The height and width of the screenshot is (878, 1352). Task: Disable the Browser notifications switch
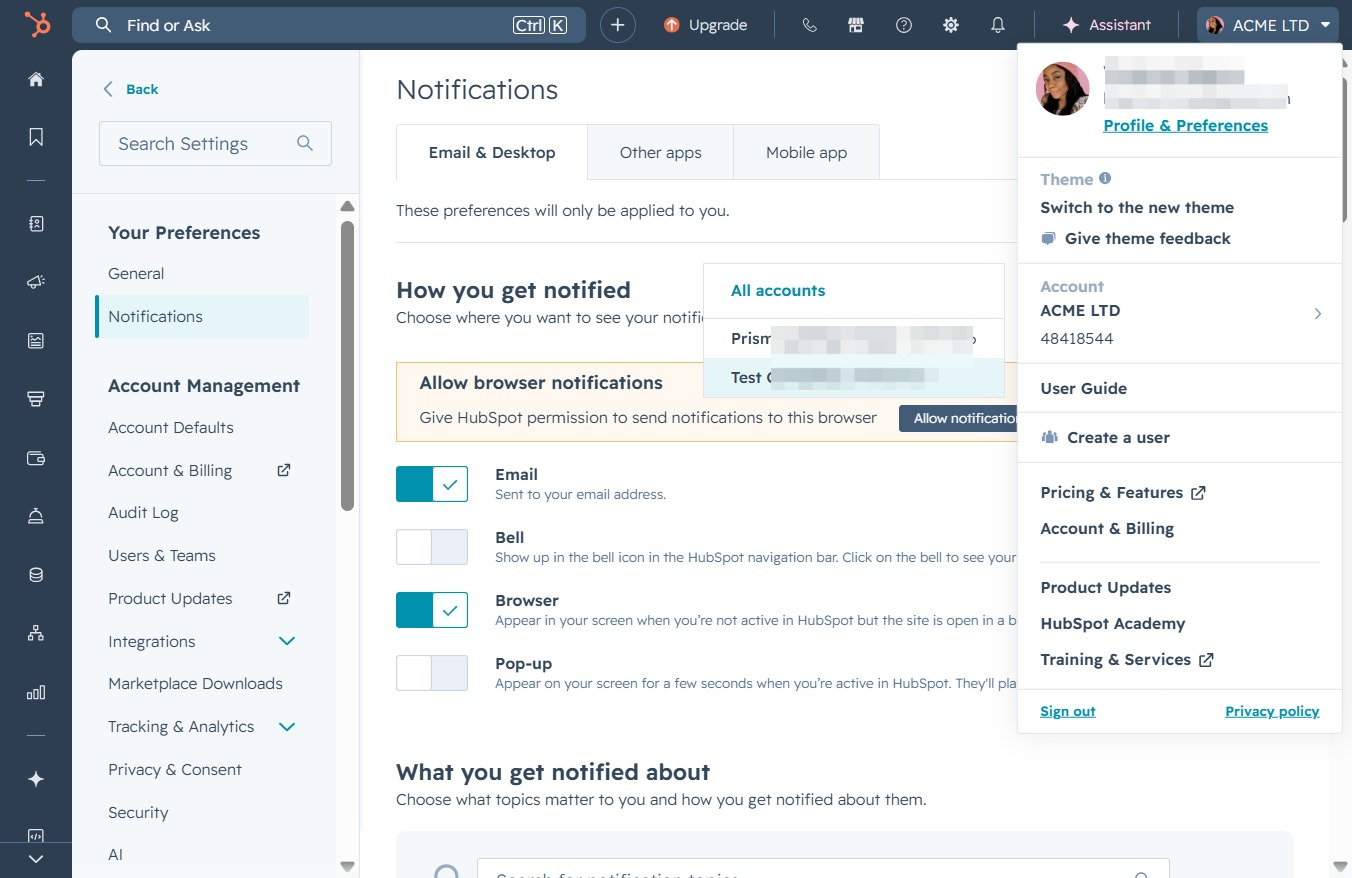pos(432,610)
